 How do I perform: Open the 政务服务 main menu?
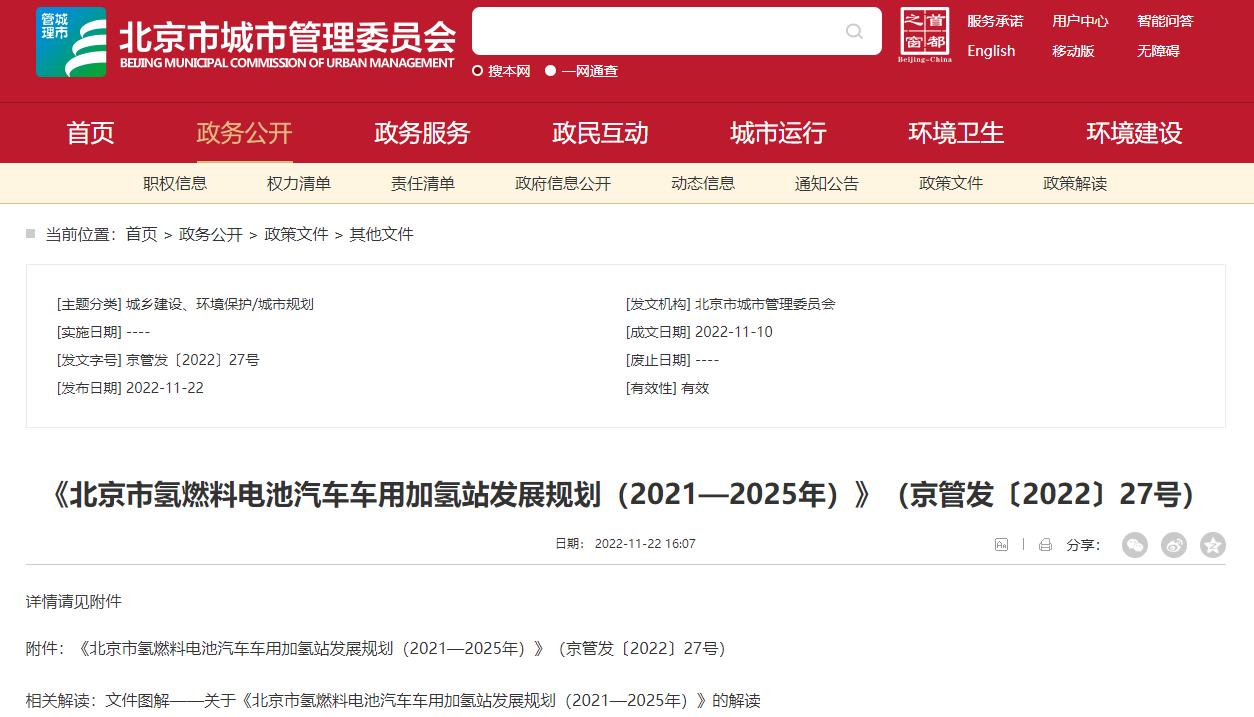click(422, 133)
